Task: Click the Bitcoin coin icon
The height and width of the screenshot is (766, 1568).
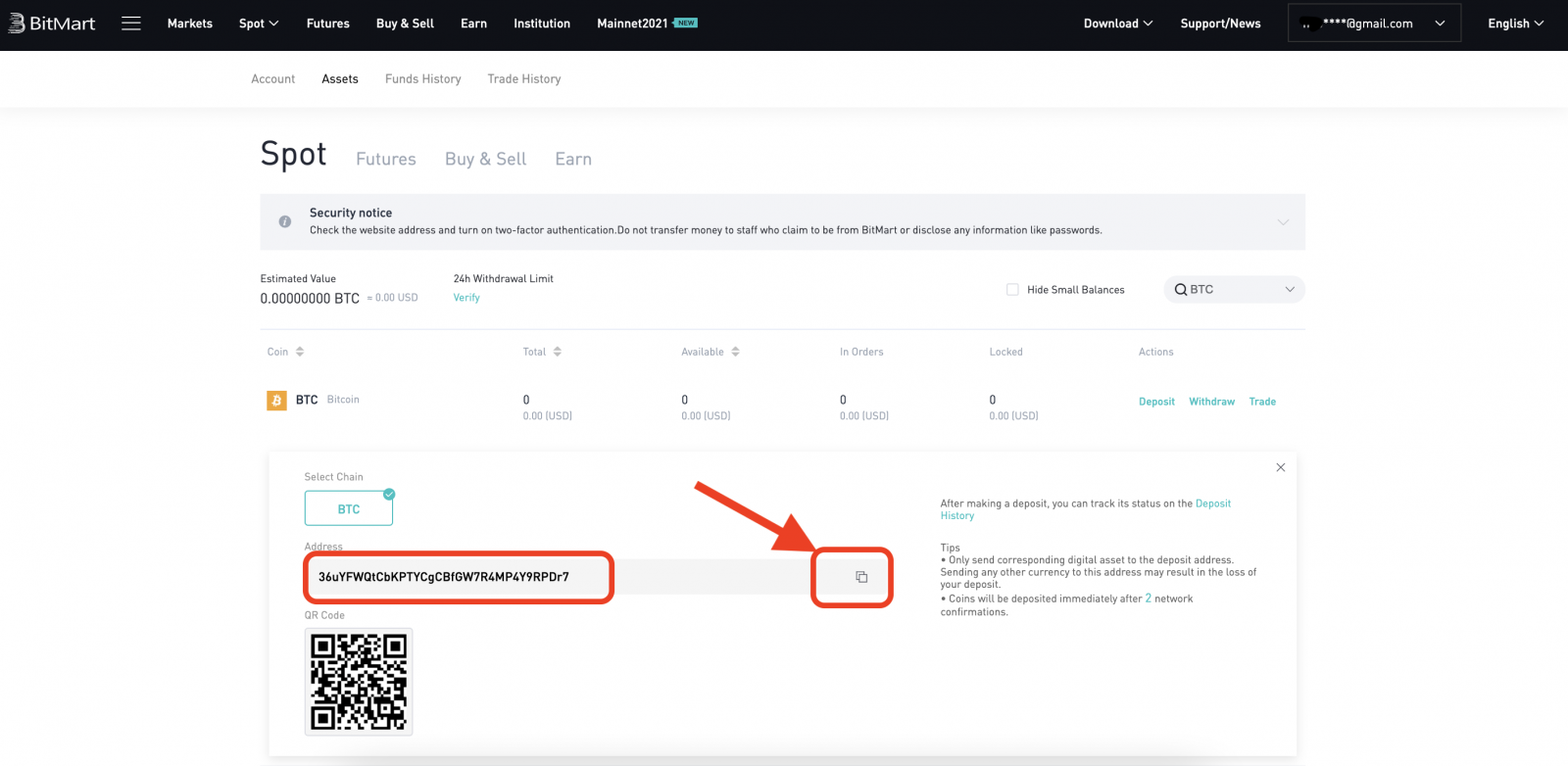Action: (x=276, y=401)
